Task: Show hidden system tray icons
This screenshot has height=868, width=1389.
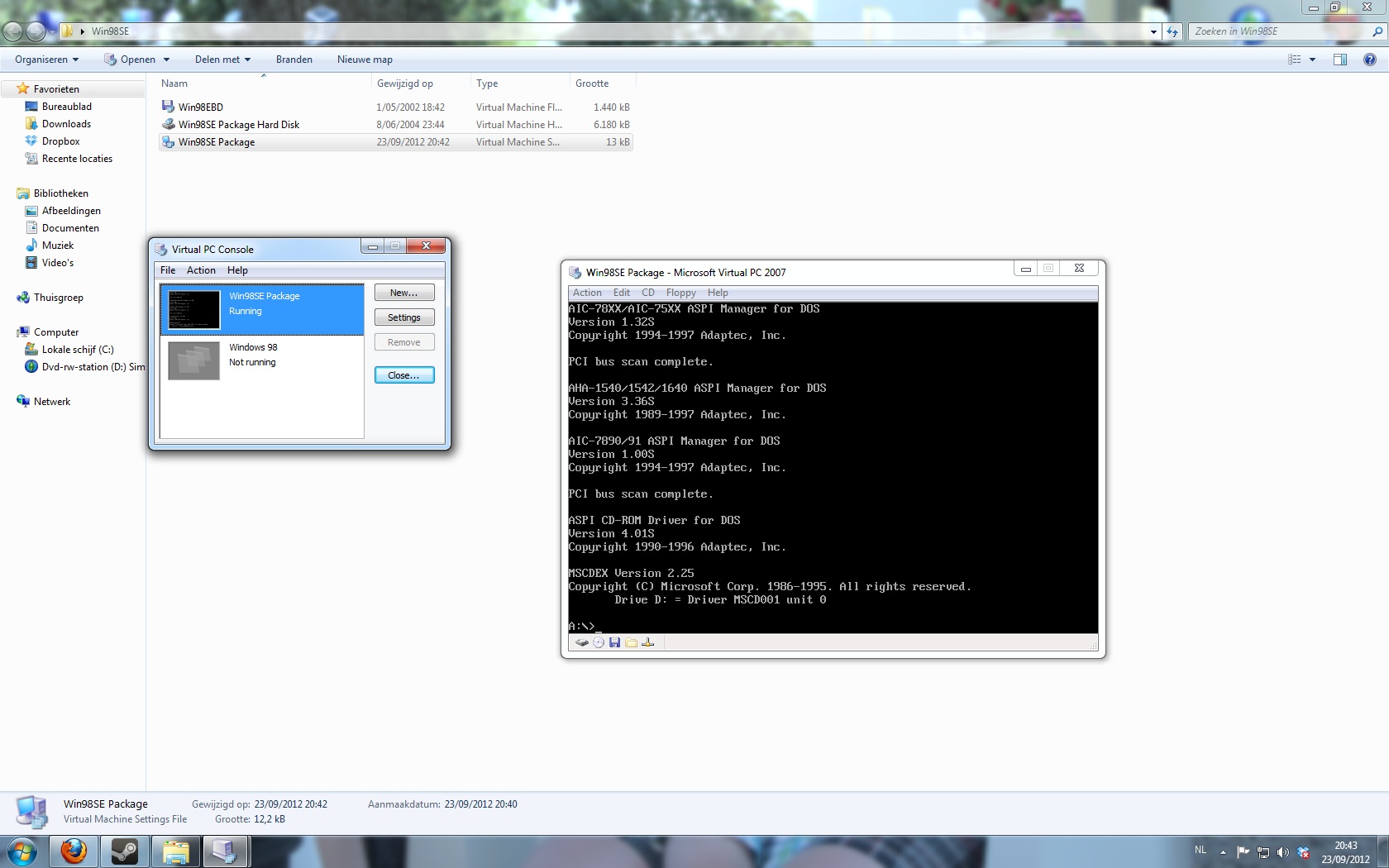Action: 1223,852
